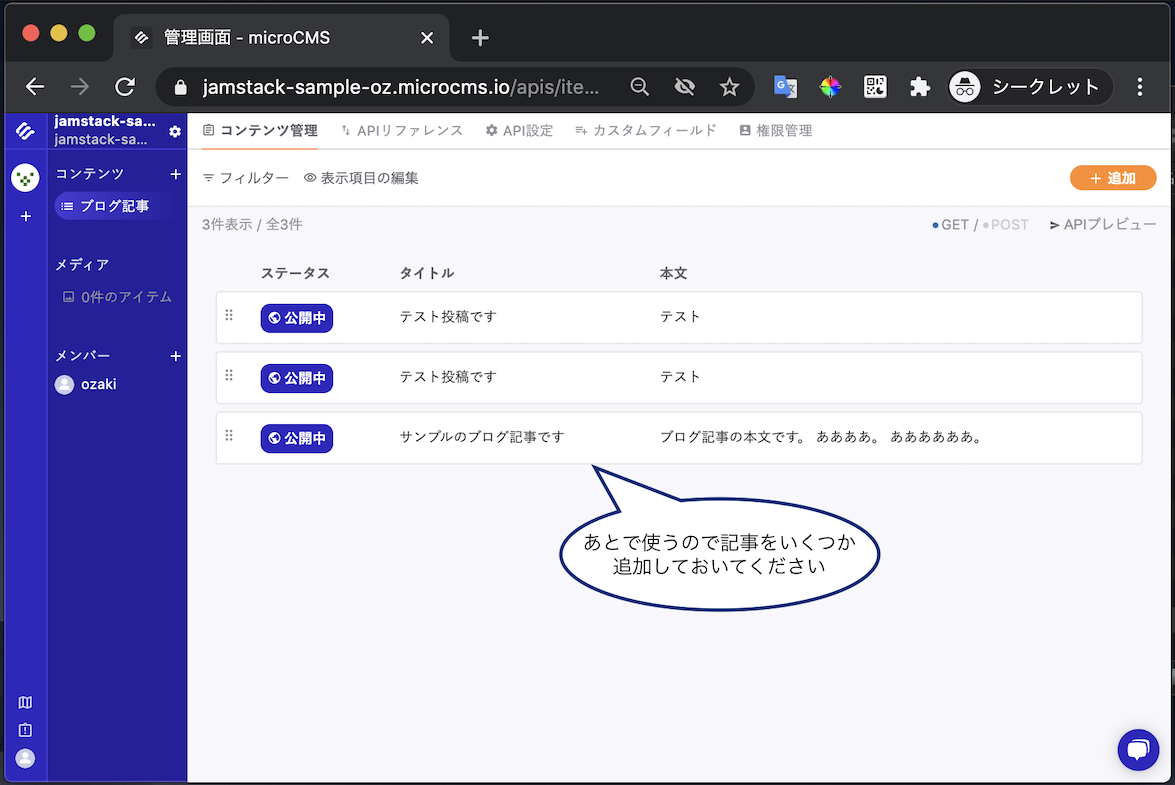Click the crossed-eye tracking icon
This screenshot has height=785, width=1175.
(684, 87)
